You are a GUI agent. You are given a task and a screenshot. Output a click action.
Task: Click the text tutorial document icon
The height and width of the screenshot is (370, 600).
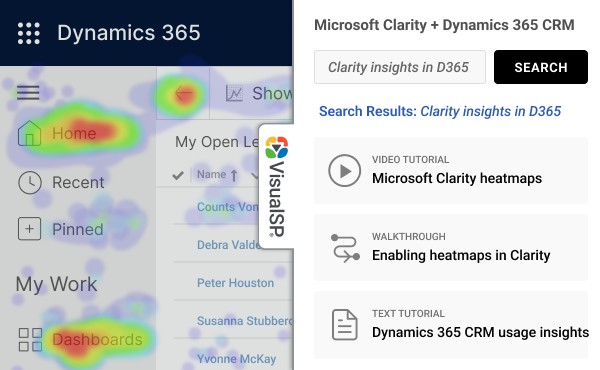click(345, 324)
